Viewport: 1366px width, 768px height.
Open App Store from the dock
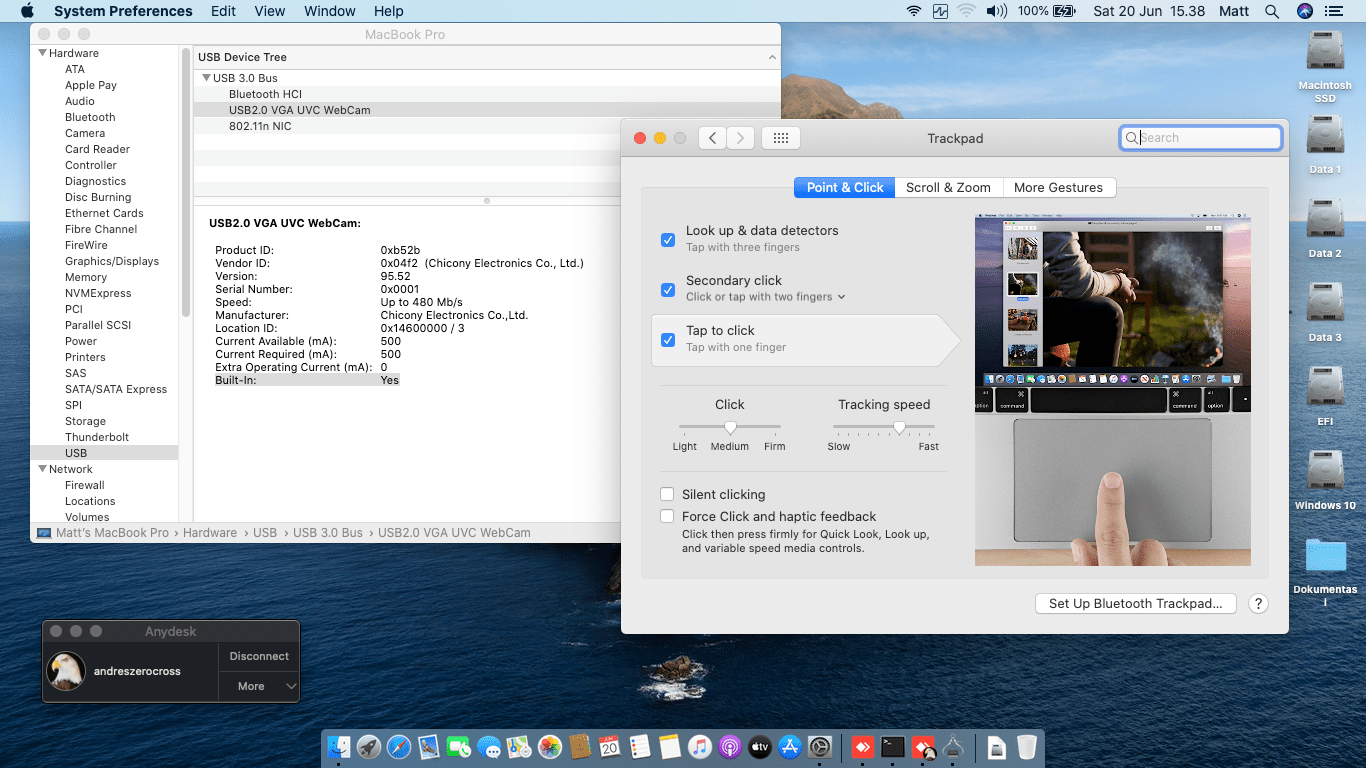(x=790, y=746)
